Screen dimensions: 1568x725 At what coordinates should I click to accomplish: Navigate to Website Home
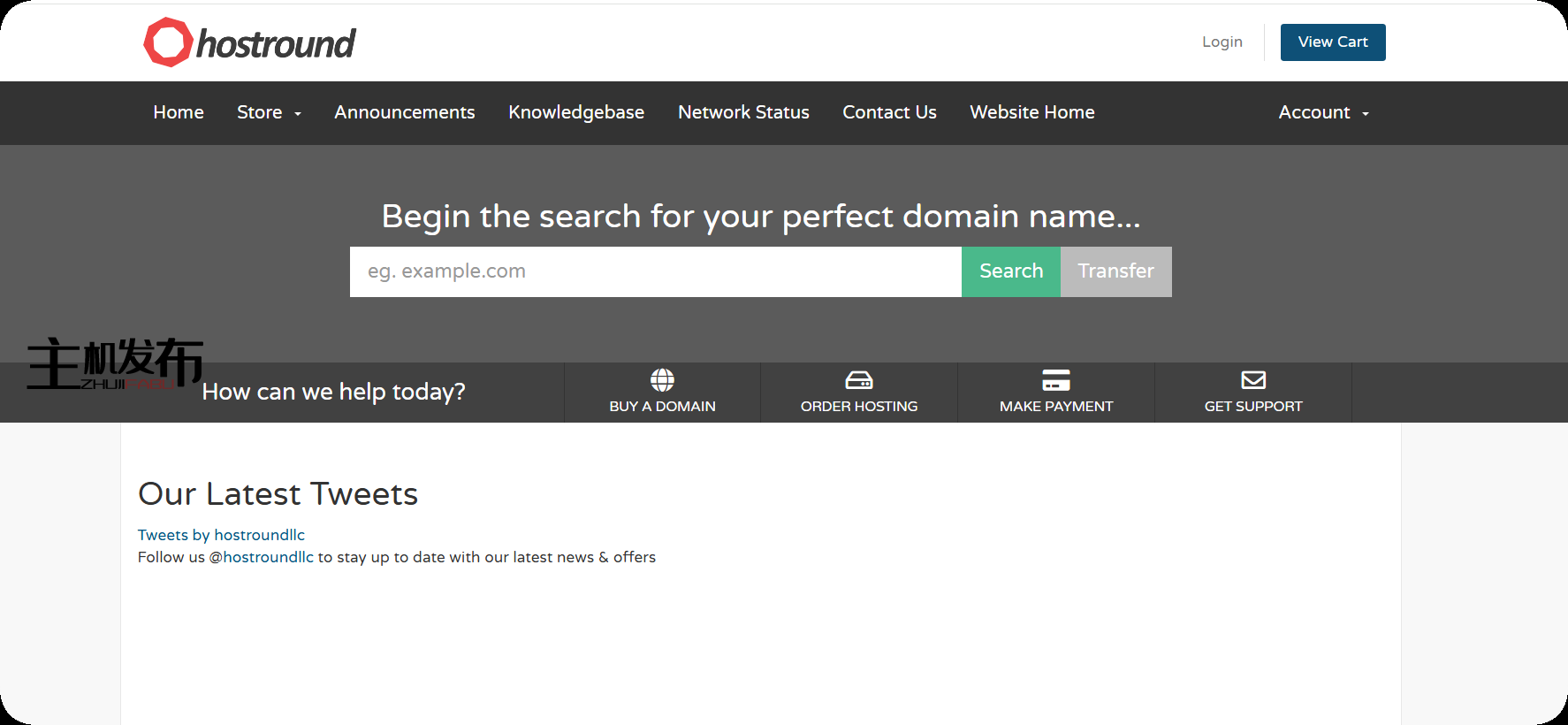tap(1031, 112)
